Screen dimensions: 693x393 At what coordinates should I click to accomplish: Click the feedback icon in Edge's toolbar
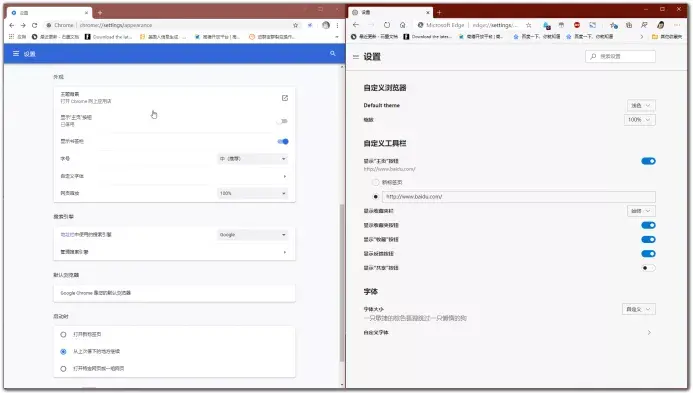click(x=644, y=25)
